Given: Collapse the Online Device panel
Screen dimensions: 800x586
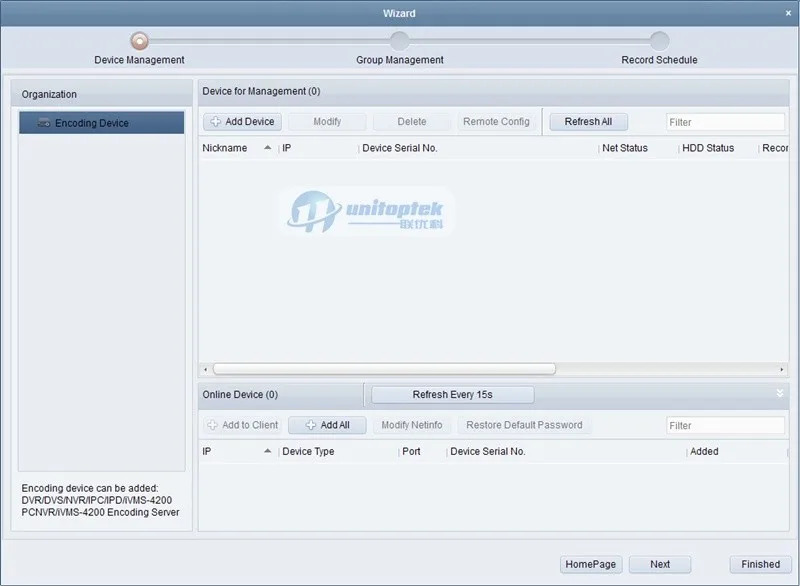Looking at the screenshot, I should click(780, 393).
